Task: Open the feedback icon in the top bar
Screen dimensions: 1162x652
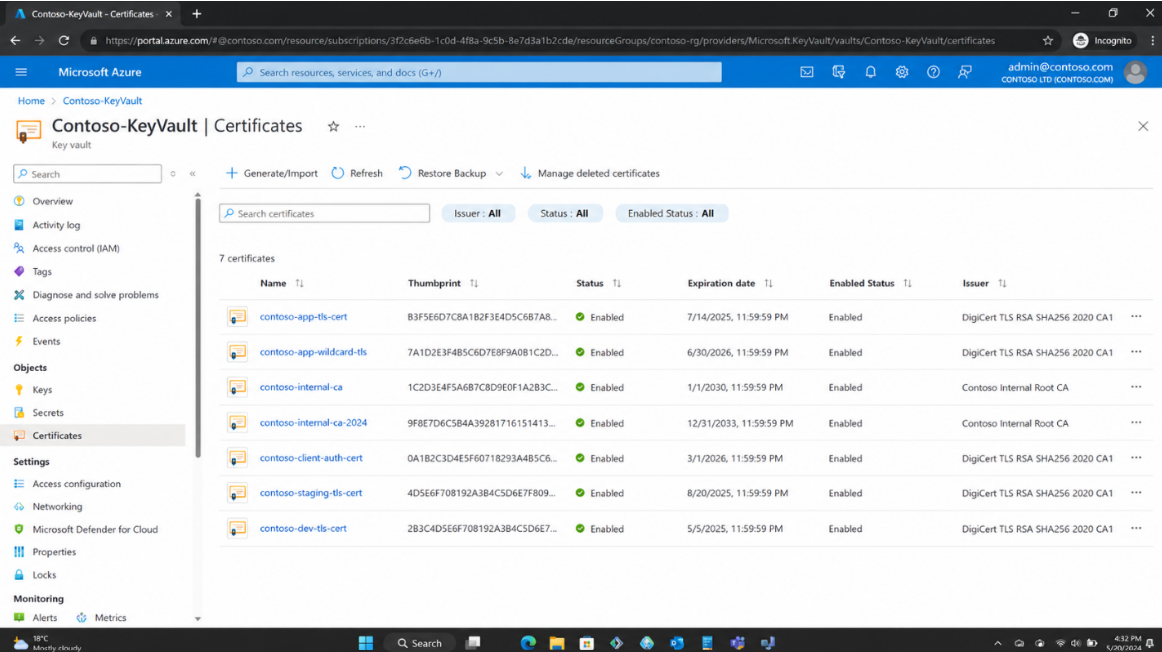Action: coord(964,72)
